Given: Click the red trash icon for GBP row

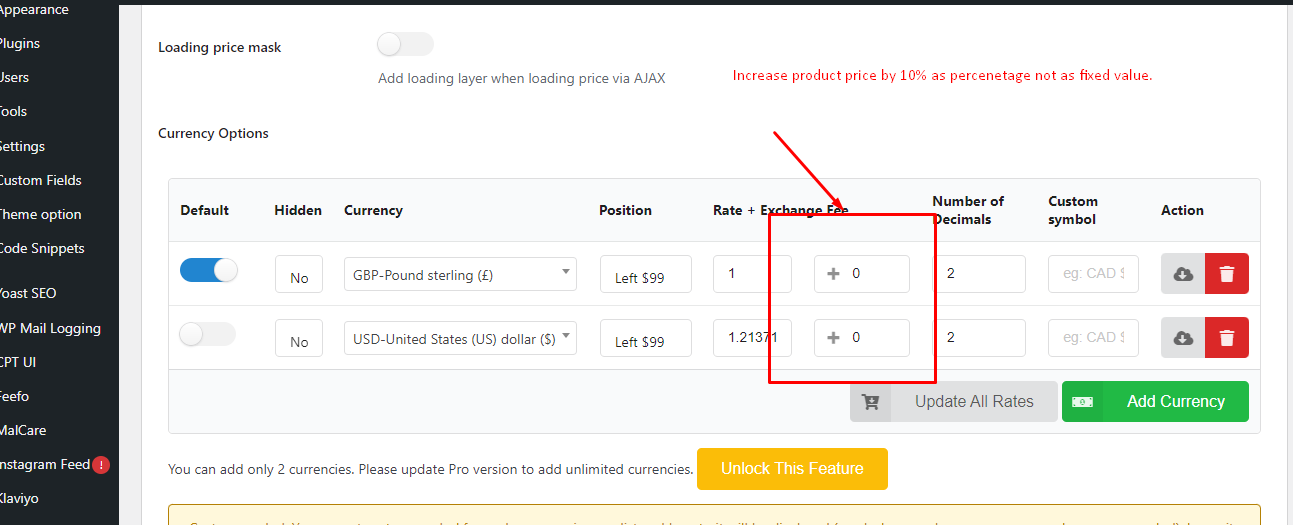Looking at the screenshot, I should pyautogui.click(x=1227, y=274).
